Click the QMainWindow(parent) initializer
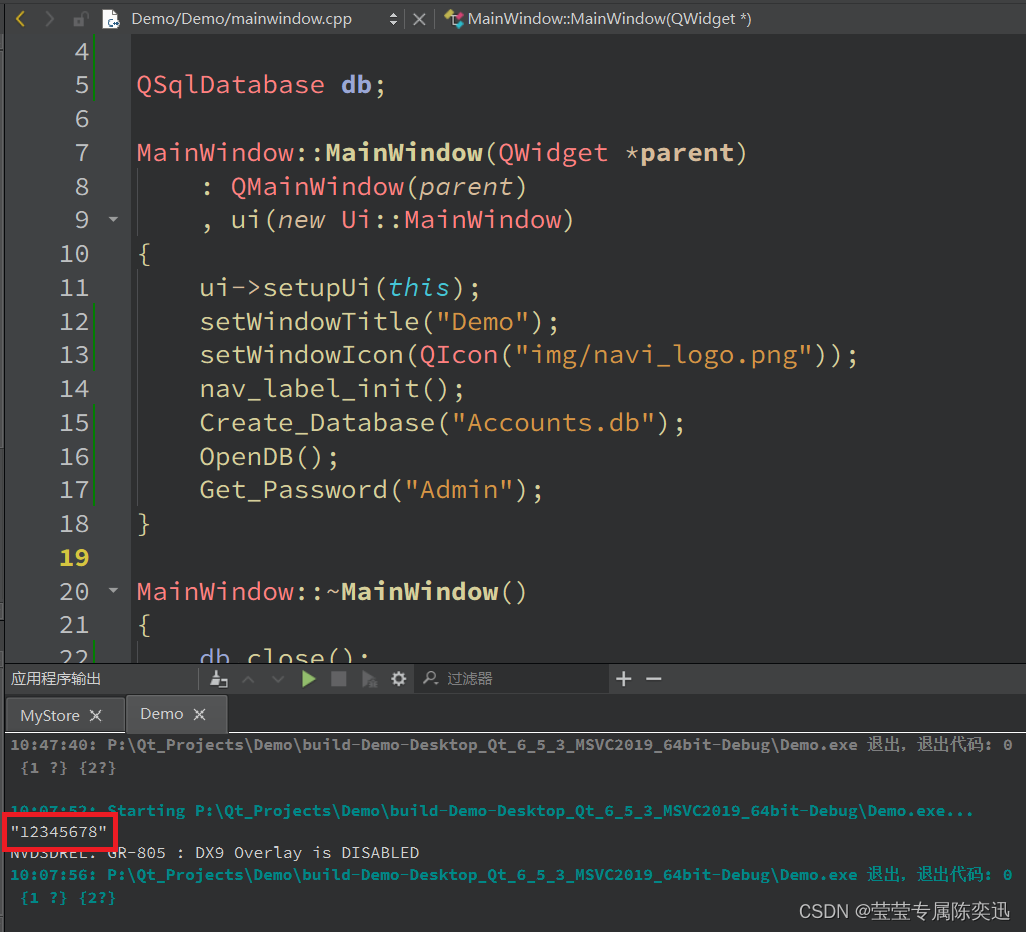This screenshot has height=932, width=1026. [379, 187]
